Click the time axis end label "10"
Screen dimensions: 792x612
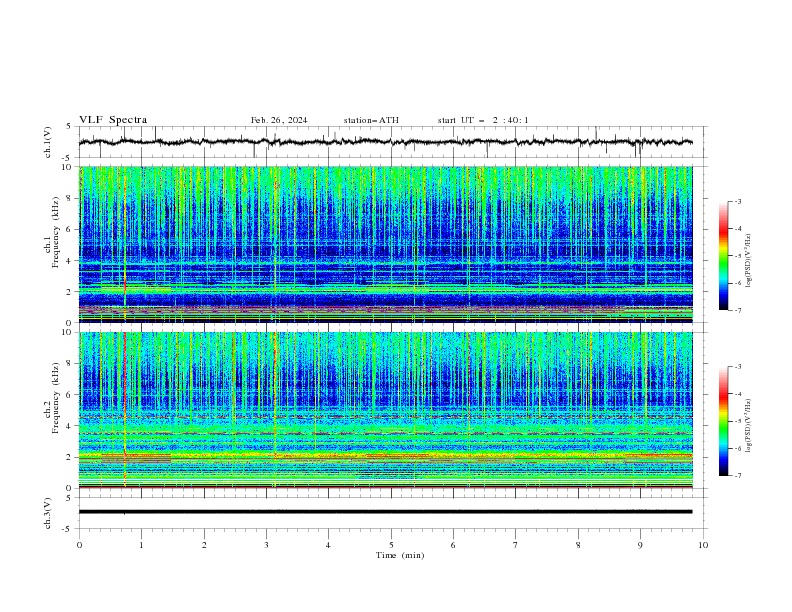tap(703, 545)
